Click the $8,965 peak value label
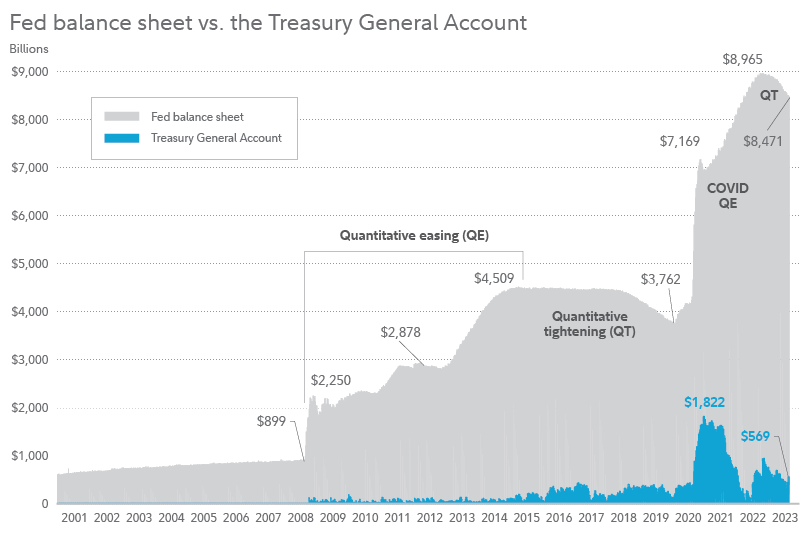Viewport: 800px width, 540px height. pos(746,60)
